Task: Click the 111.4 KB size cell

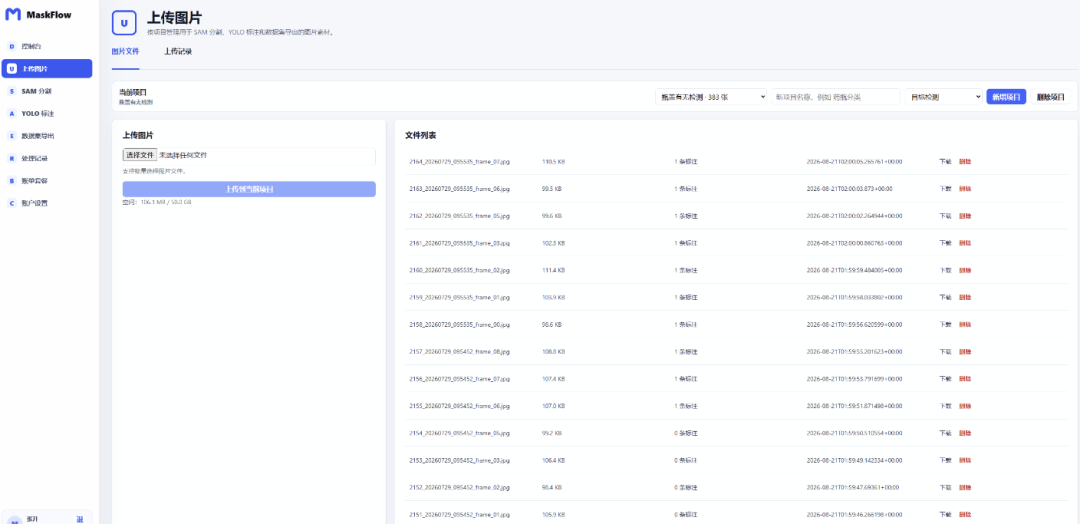Action: tap(553, 271)
